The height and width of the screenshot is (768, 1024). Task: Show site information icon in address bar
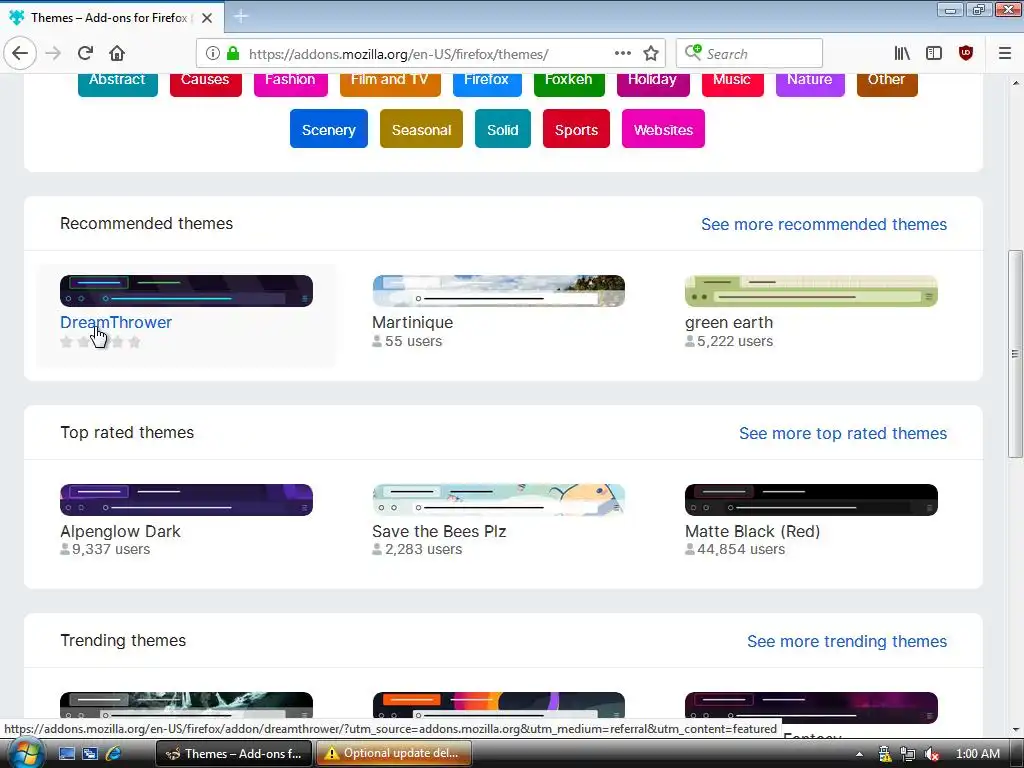pos(212,54)
